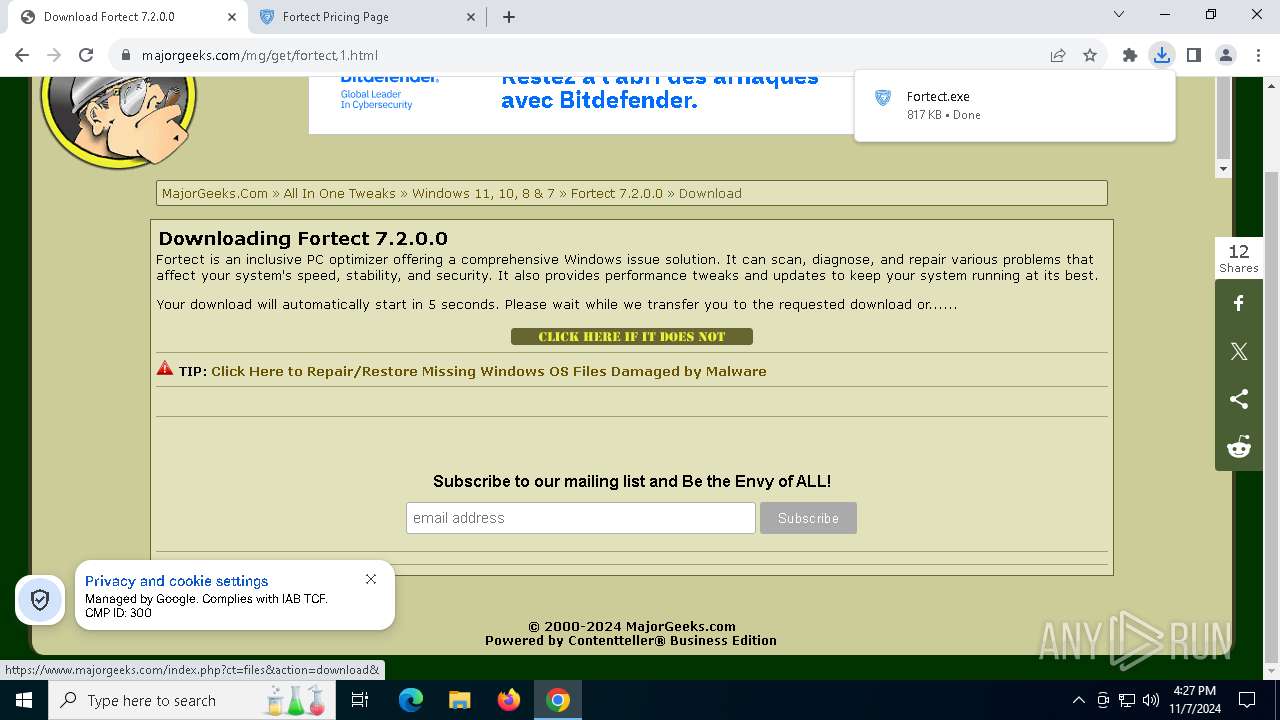
Task: Click site info padlock icon
Action: coord(126,55)
